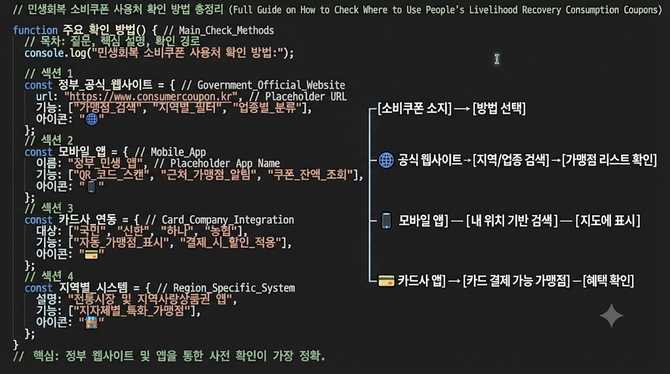Click the // 섹션 2 comment
The height and width of the screenshot is (374, 670).
pyautogui.click(x=48, y=140)
